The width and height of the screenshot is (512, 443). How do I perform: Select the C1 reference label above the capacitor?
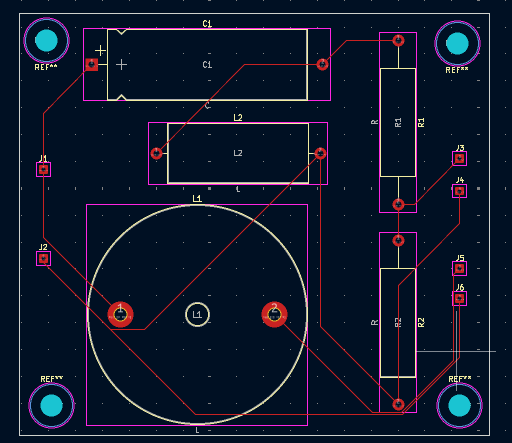click(207, 24)
